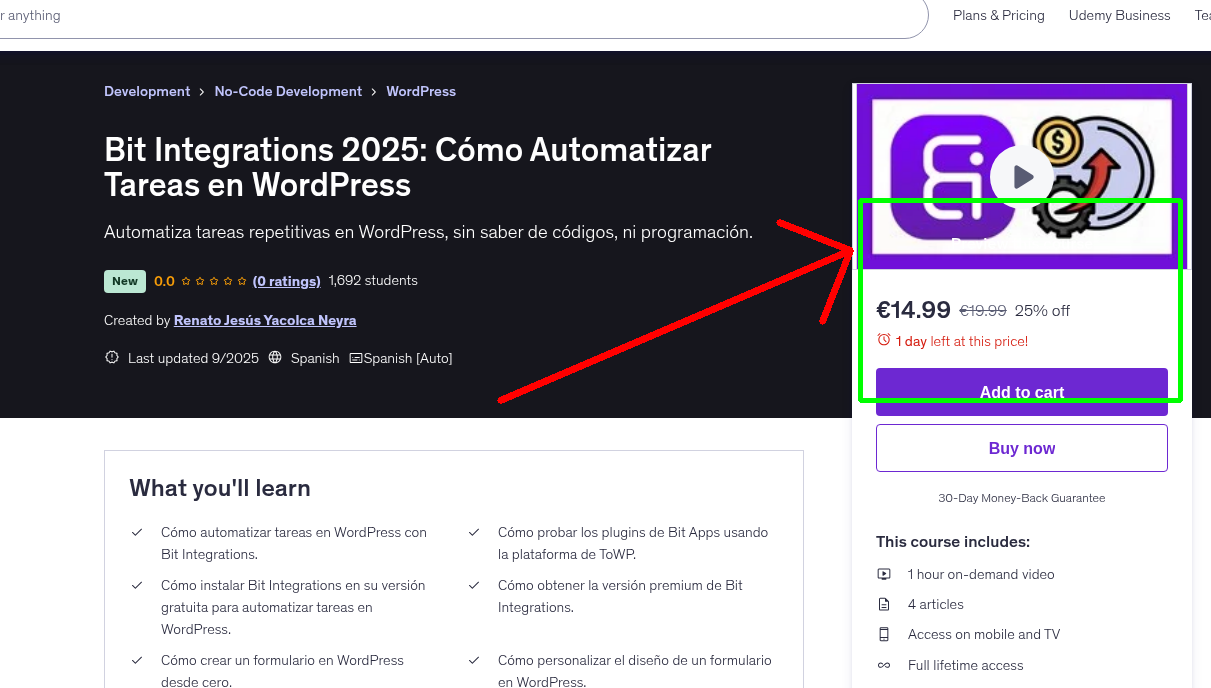
Task: Click the clock icon beside Last updated 9/2025
Action: [111, 357]
